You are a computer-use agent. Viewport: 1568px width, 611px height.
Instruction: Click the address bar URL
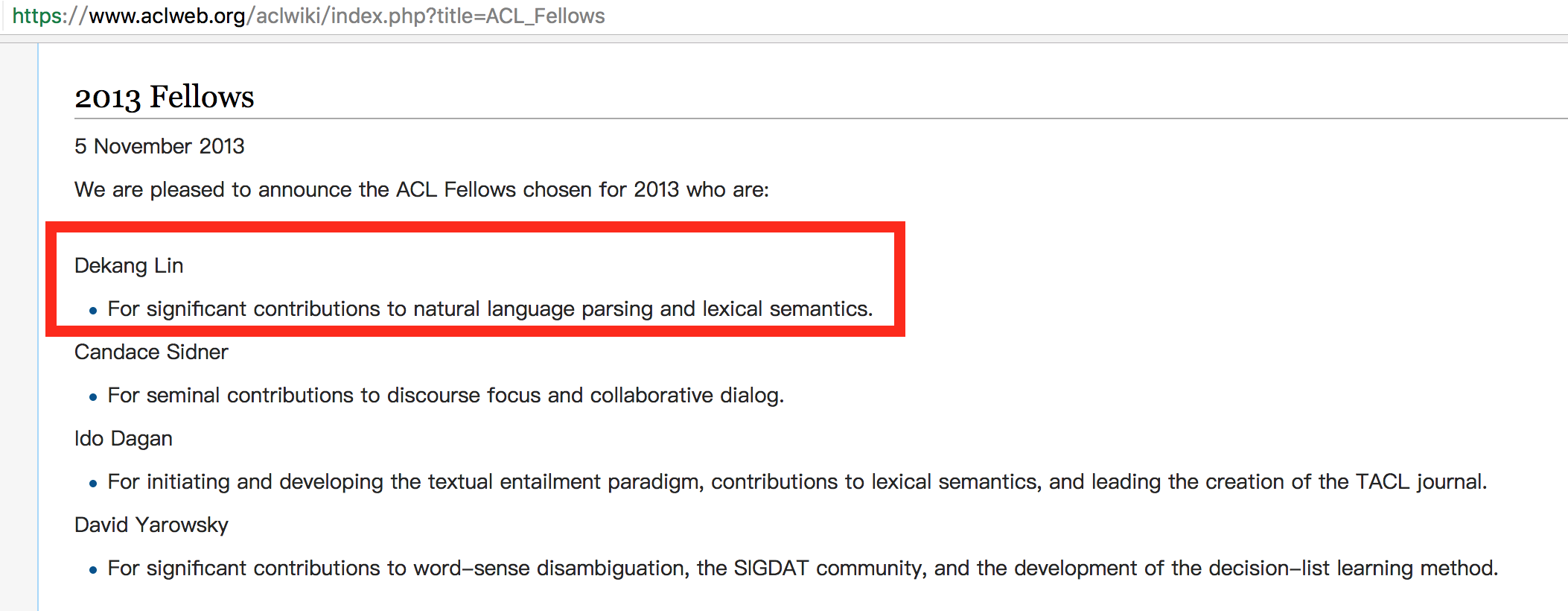(x=308, y=16)
